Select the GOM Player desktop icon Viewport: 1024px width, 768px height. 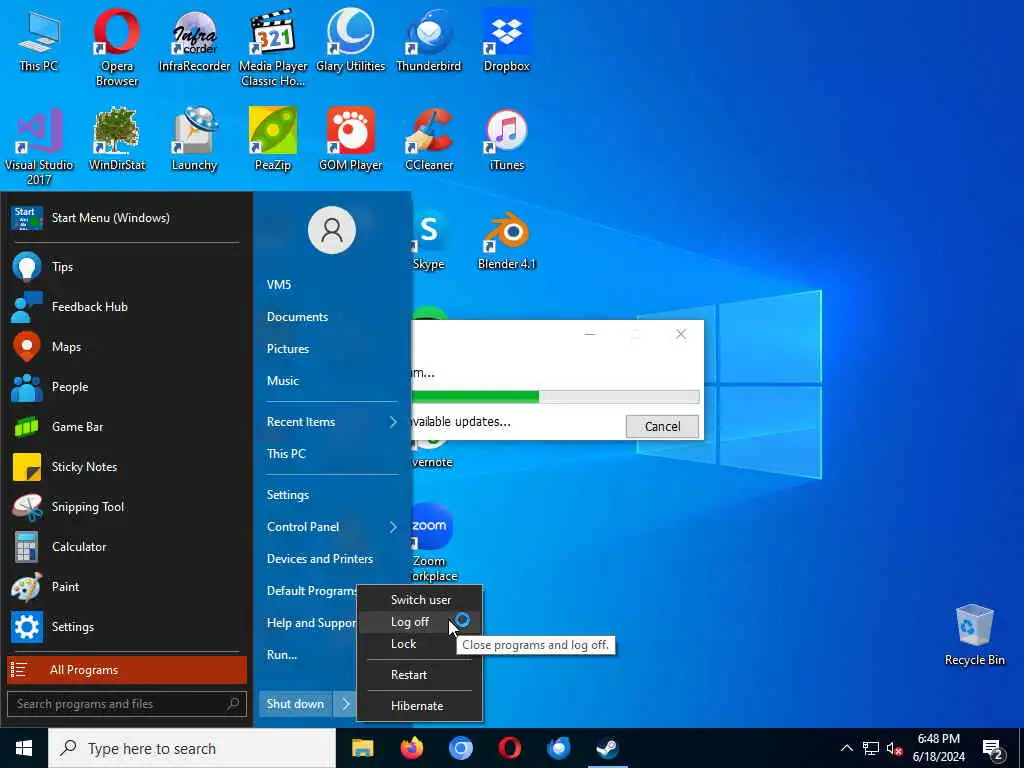[351, 139]
